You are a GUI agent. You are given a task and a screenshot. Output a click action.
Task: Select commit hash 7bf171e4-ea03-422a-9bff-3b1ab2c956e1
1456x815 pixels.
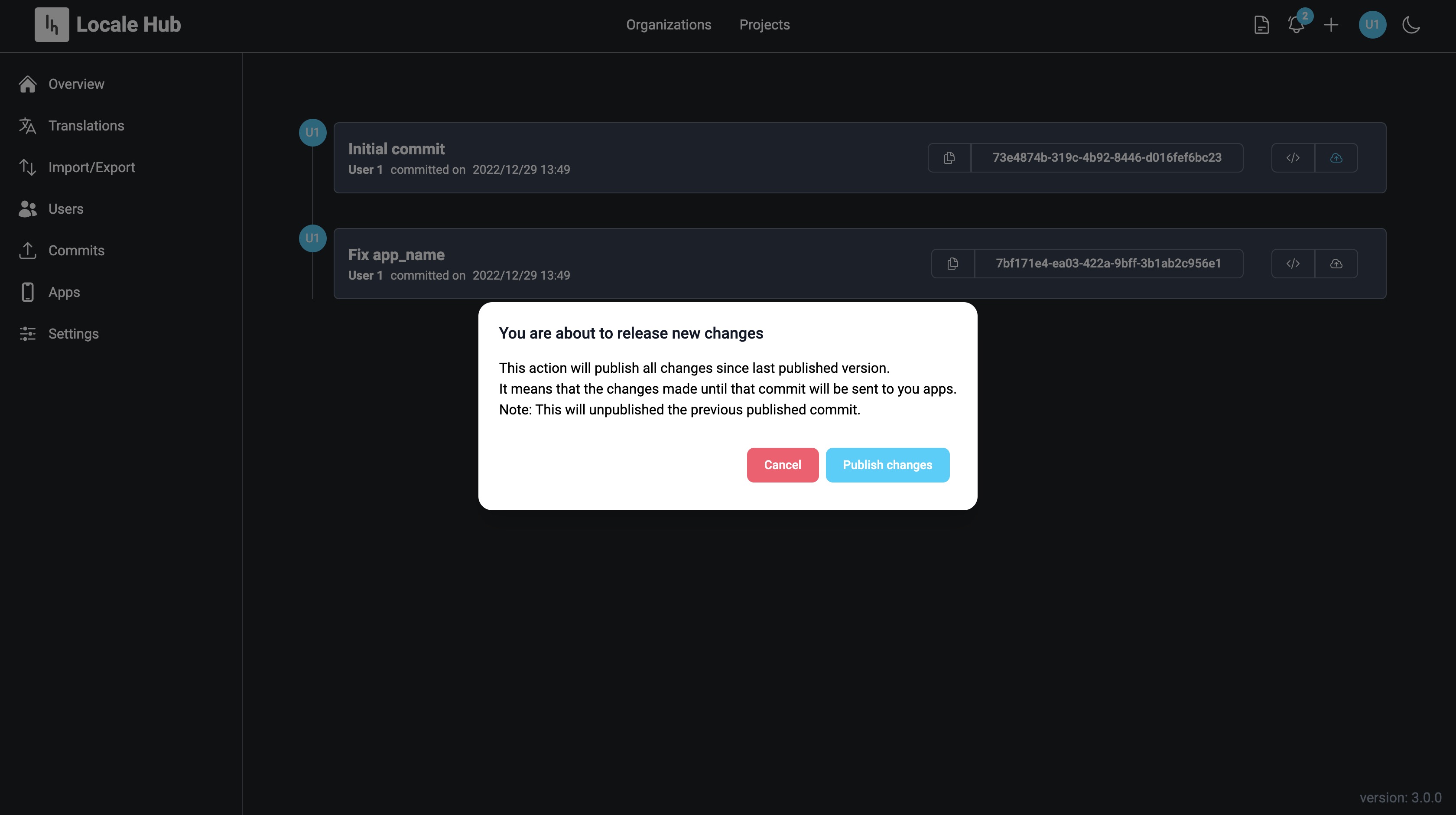pos(1108,264)
